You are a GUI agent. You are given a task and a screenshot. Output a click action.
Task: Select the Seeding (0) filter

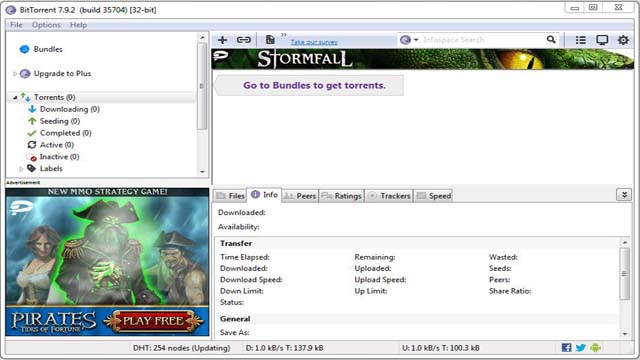coord(60,121)
